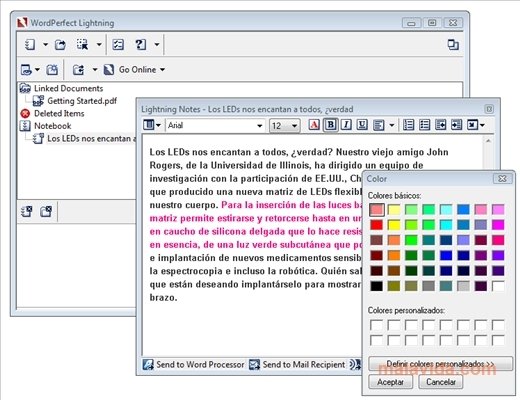
Task: Click the send folder icon beside Go Online
Action: 79,70
